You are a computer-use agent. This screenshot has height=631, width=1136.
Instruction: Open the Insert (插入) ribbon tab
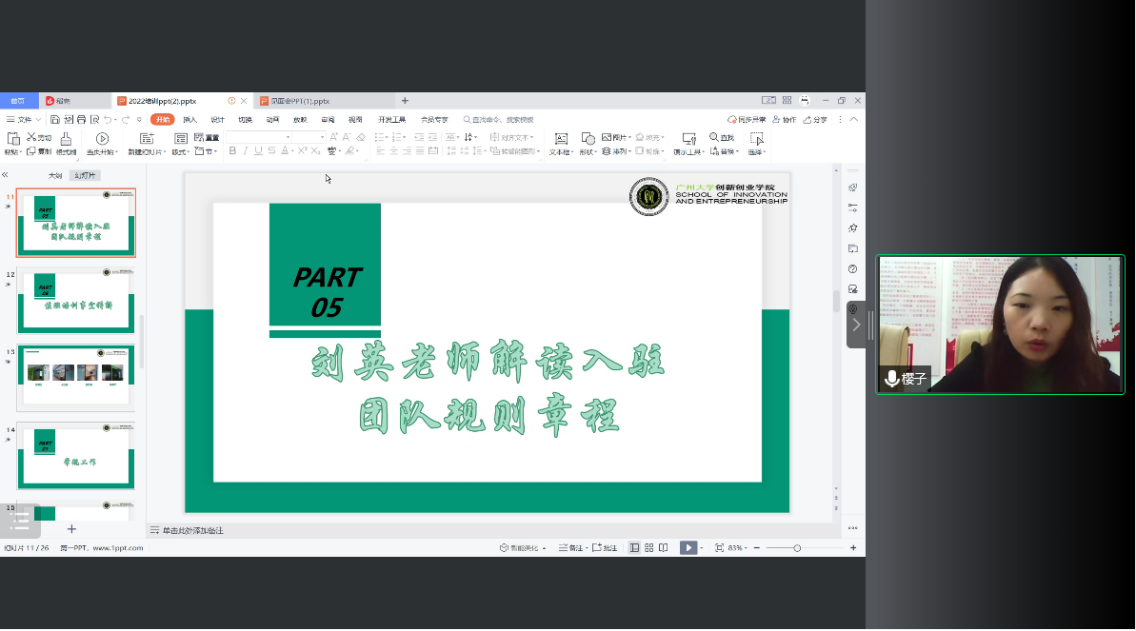coord(190,120)
